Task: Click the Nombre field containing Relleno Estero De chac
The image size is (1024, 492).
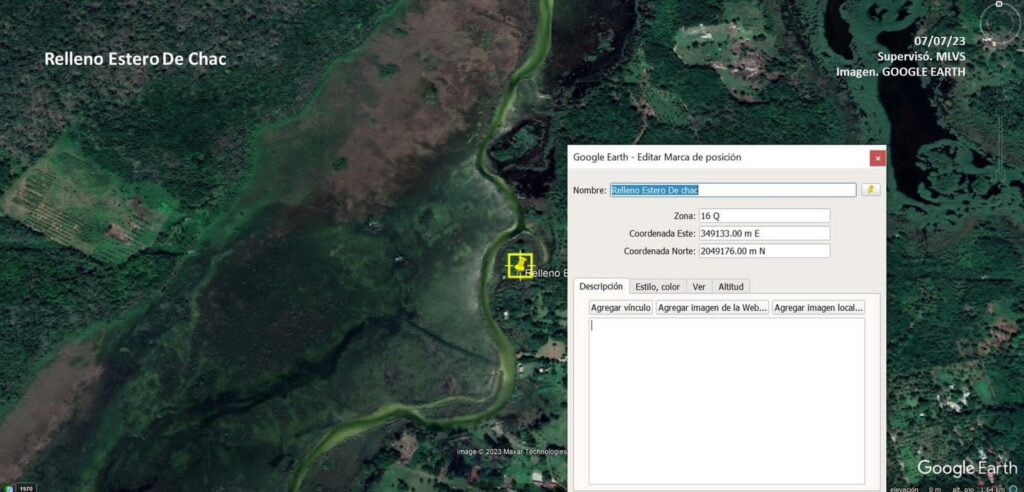Action: [733, 190]
